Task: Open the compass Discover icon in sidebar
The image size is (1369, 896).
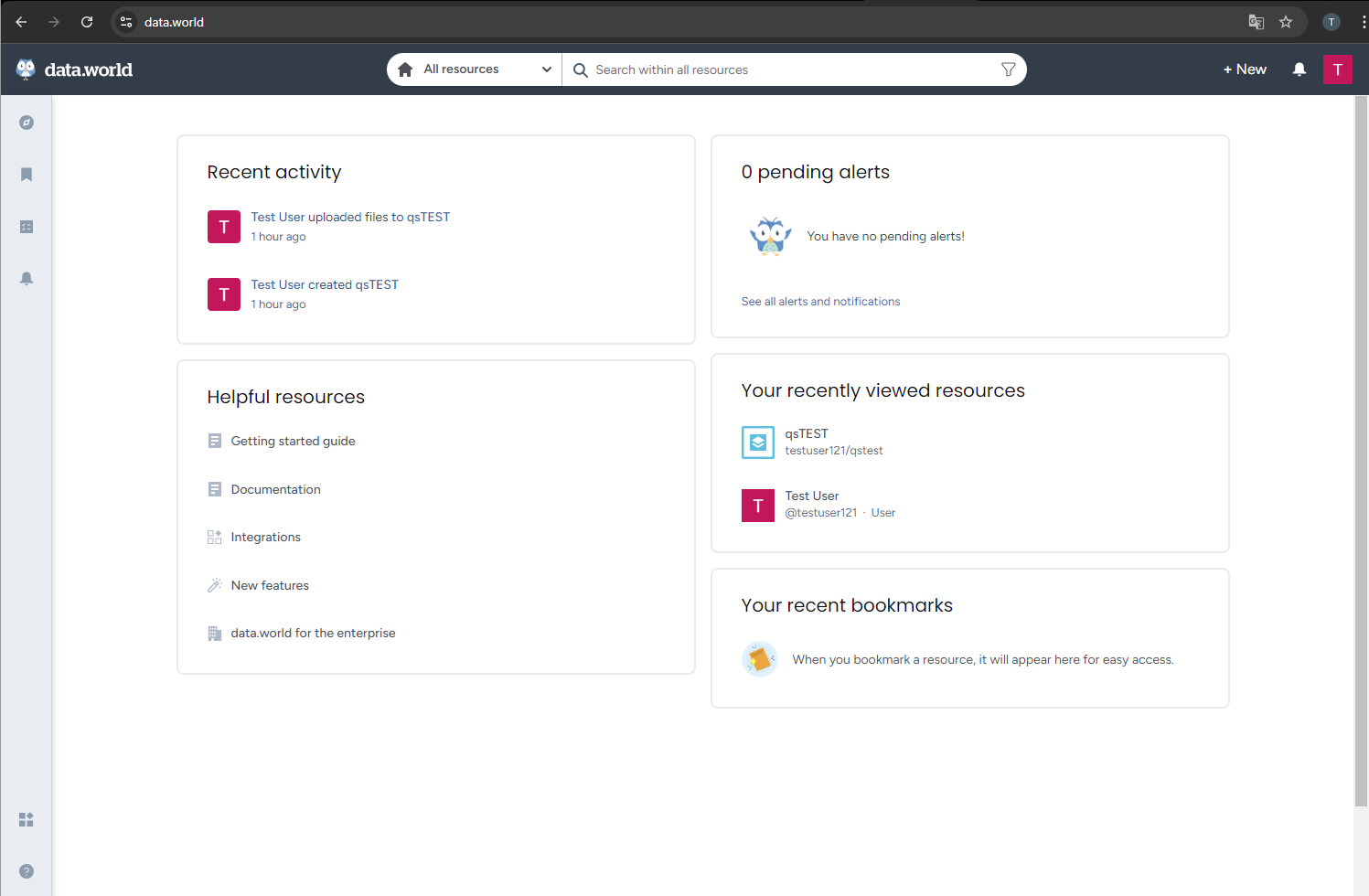Action: [x=27, y=123]
